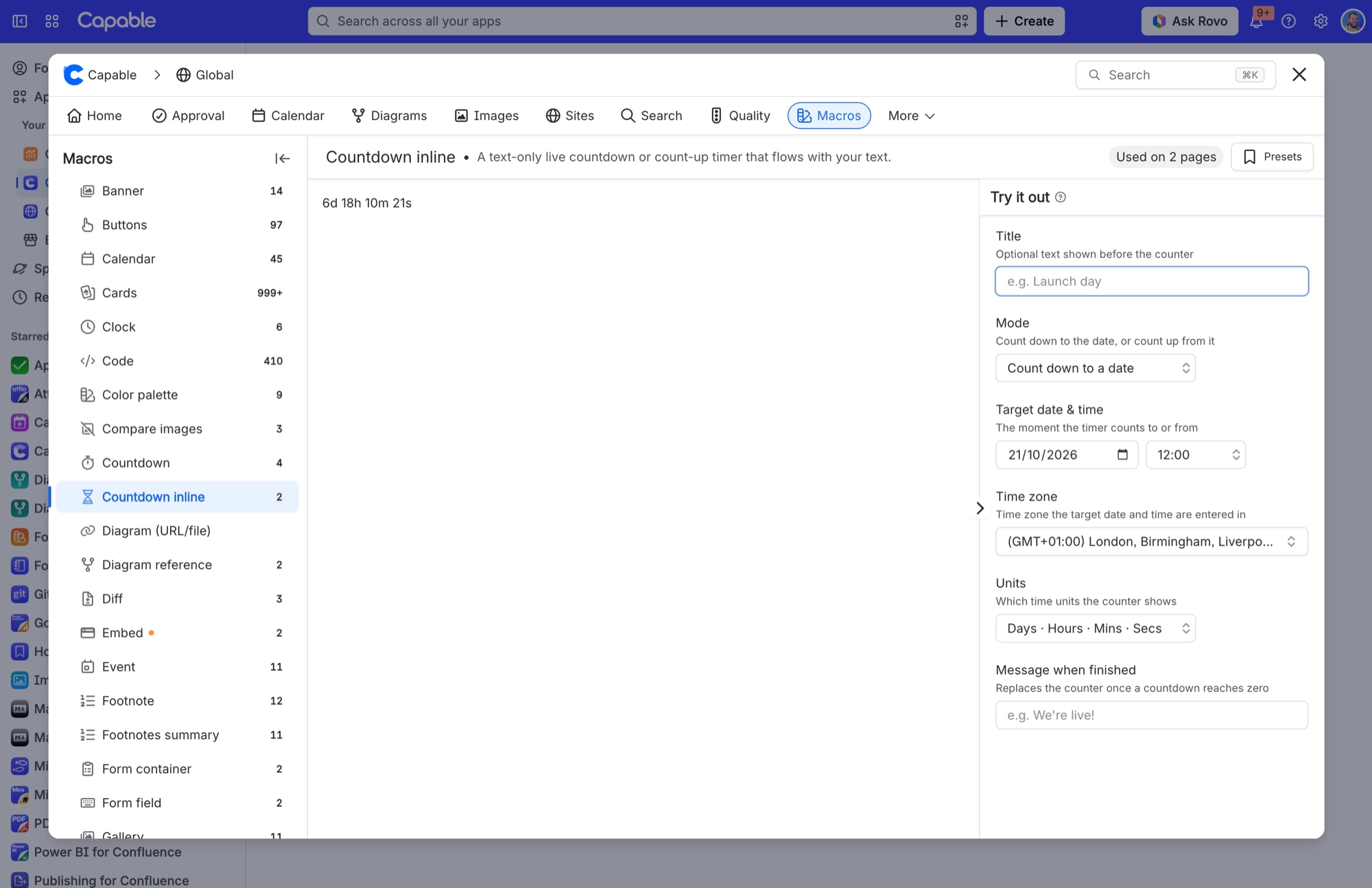Viewport: 1372px width, 888px height.
Task: Click the Try it out info icon
Action: [1061, 198]
